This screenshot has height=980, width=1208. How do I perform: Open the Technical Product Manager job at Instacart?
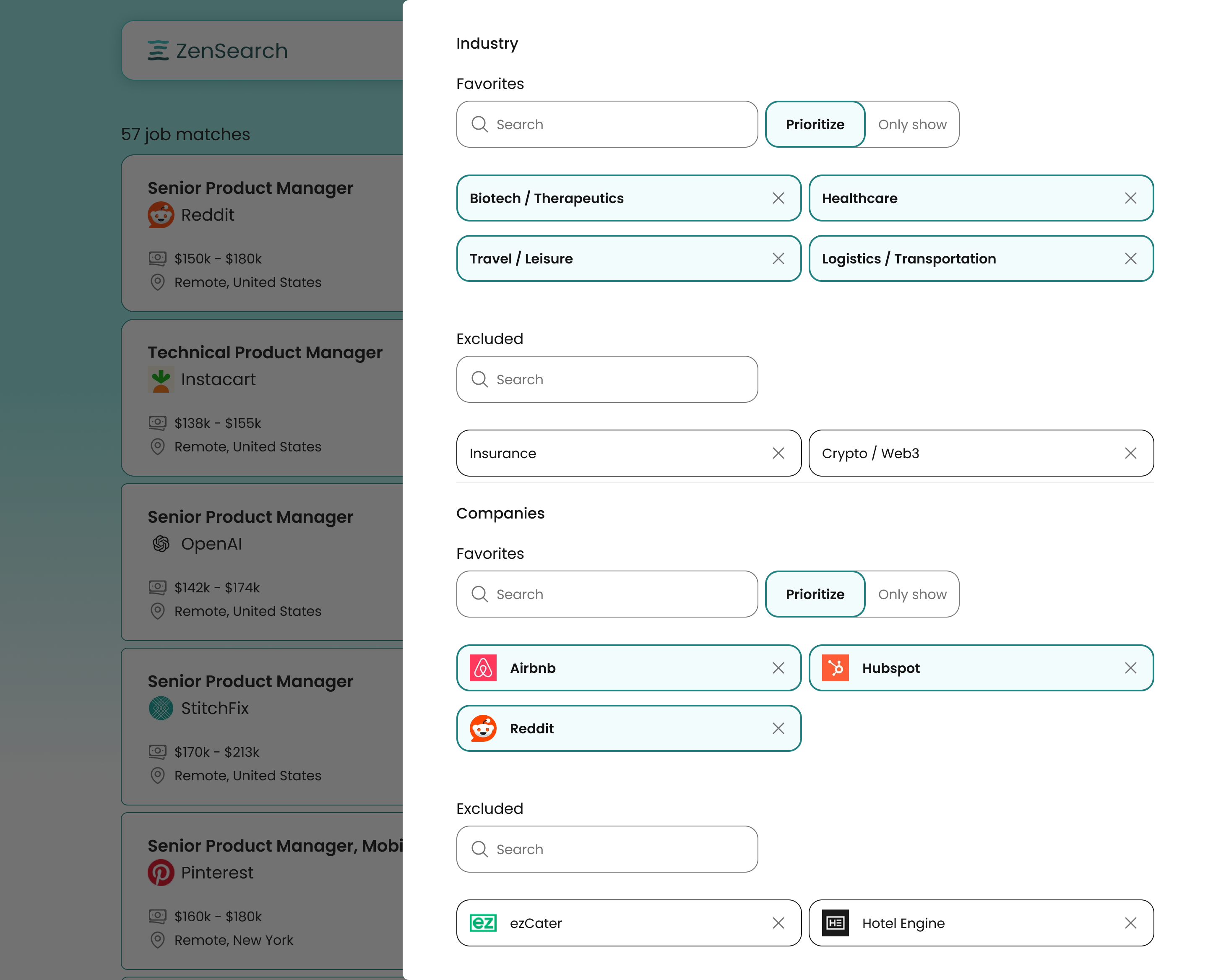pos(263,397)
